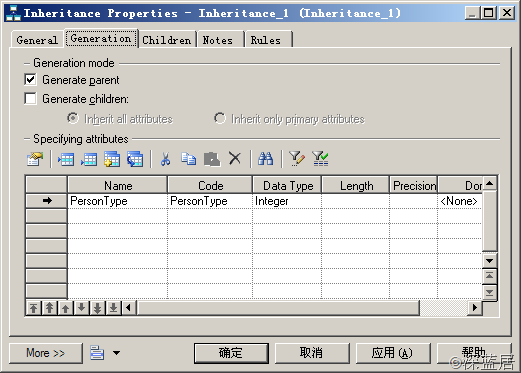Click vertical scrollbar down arrow of grid

click(x=489, y=260)
